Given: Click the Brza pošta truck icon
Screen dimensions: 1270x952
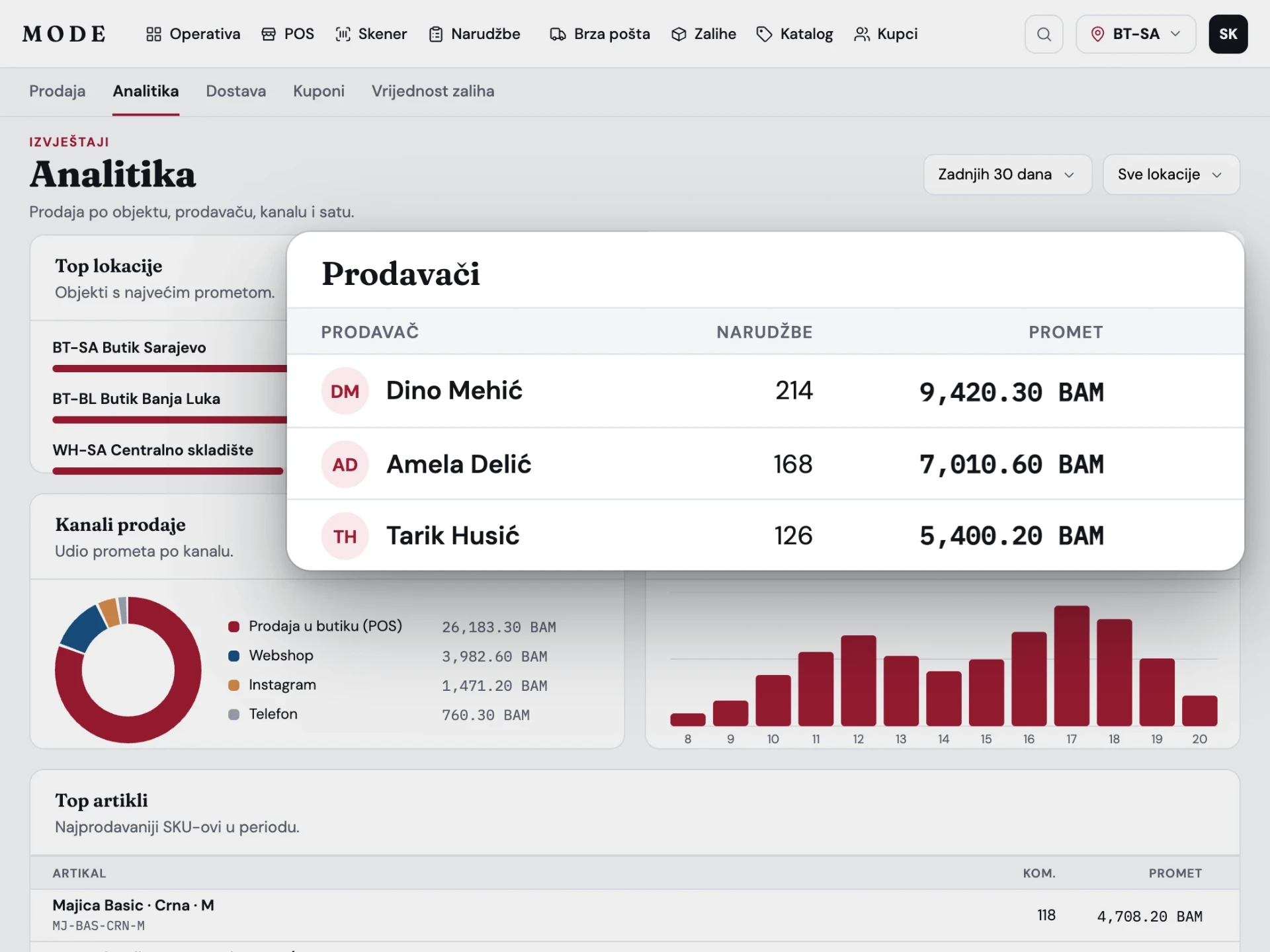Looking at the screenshot, I should 558,34.
